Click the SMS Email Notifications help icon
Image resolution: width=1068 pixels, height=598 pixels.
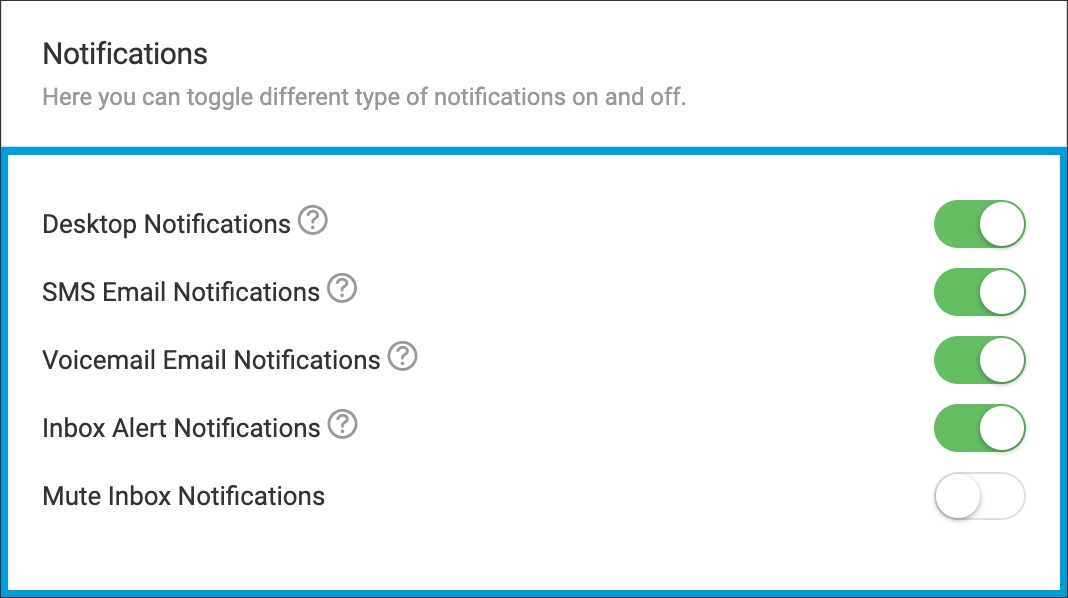click(x=342, y=289)
